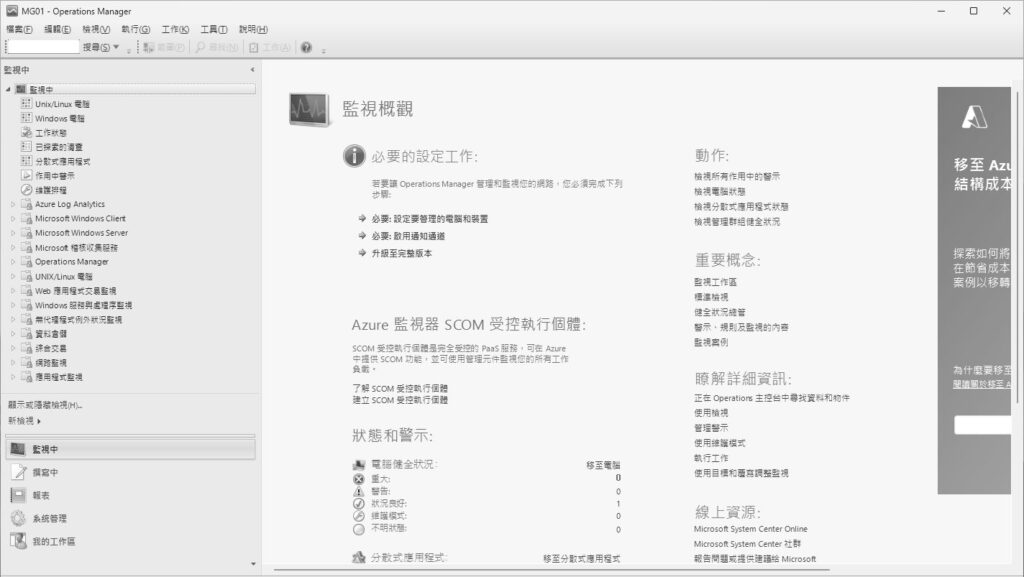Click the 撰寫中 authoring pencil icon
The image size is (1024, 577).
coord(18,472)
